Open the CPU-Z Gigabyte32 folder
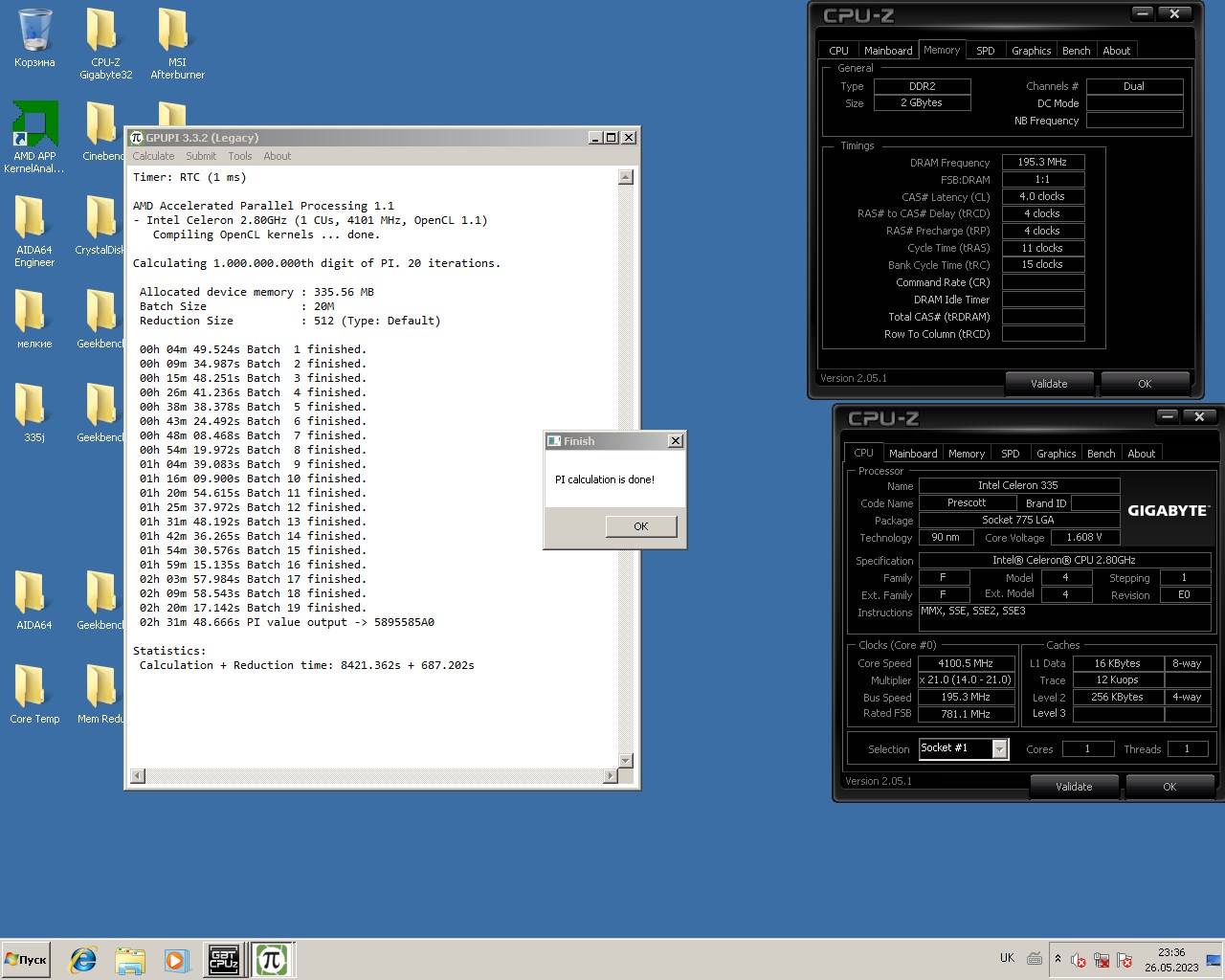The image size is (1225, 980). coord(105,43)
